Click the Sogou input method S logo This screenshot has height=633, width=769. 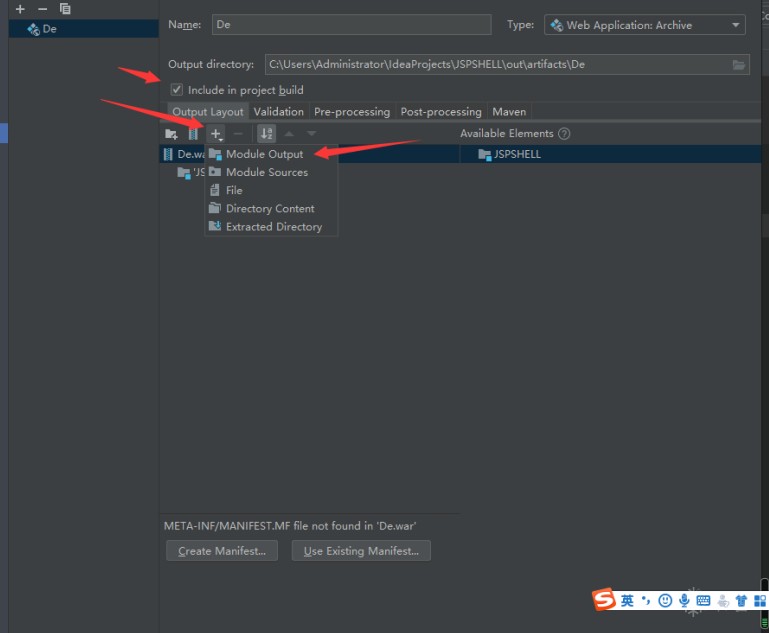point(604,599)
